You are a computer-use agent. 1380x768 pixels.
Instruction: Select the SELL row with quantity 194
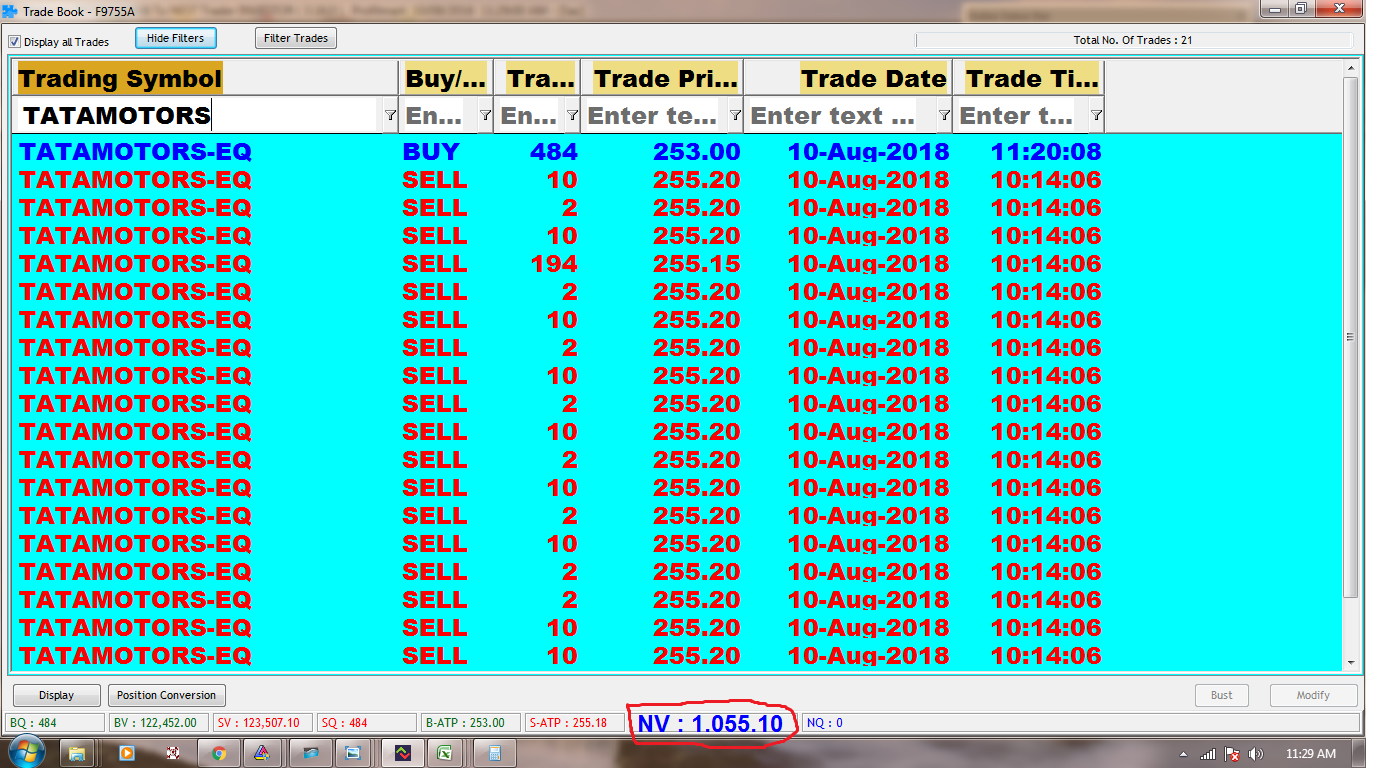pyautogui.click(x=677, y=264)
